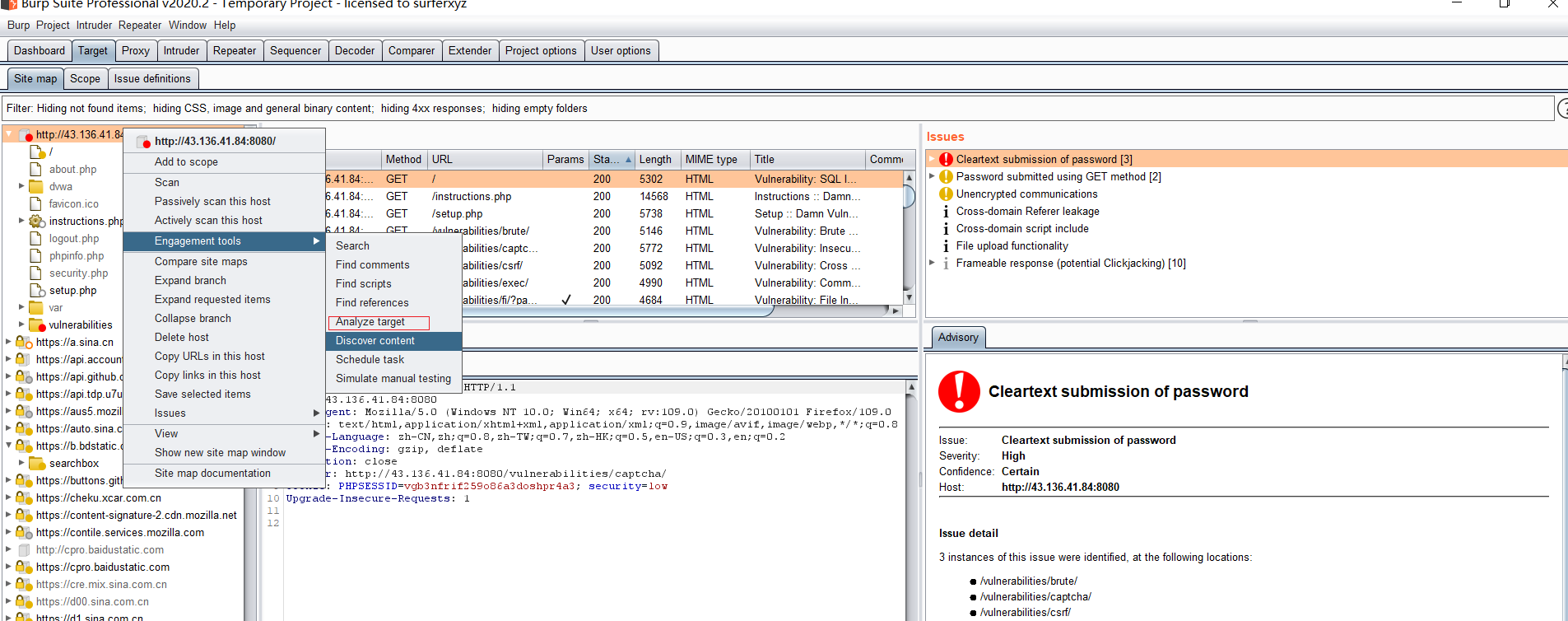Click the page icon beside logout.php
Viewport: 1568px width, 621px height.
(x=35, y=238)
